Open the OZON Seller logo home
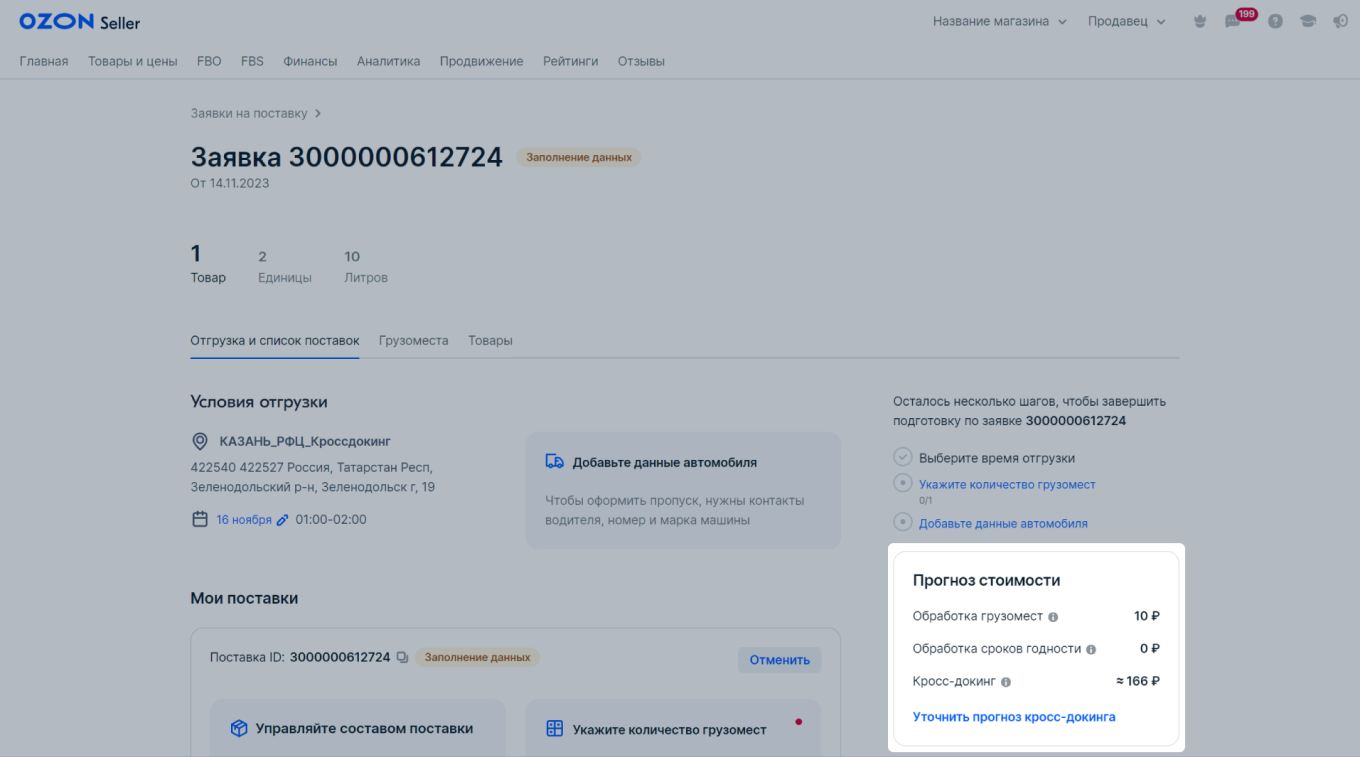This screenshot has width=1360, height=757. 80,21
